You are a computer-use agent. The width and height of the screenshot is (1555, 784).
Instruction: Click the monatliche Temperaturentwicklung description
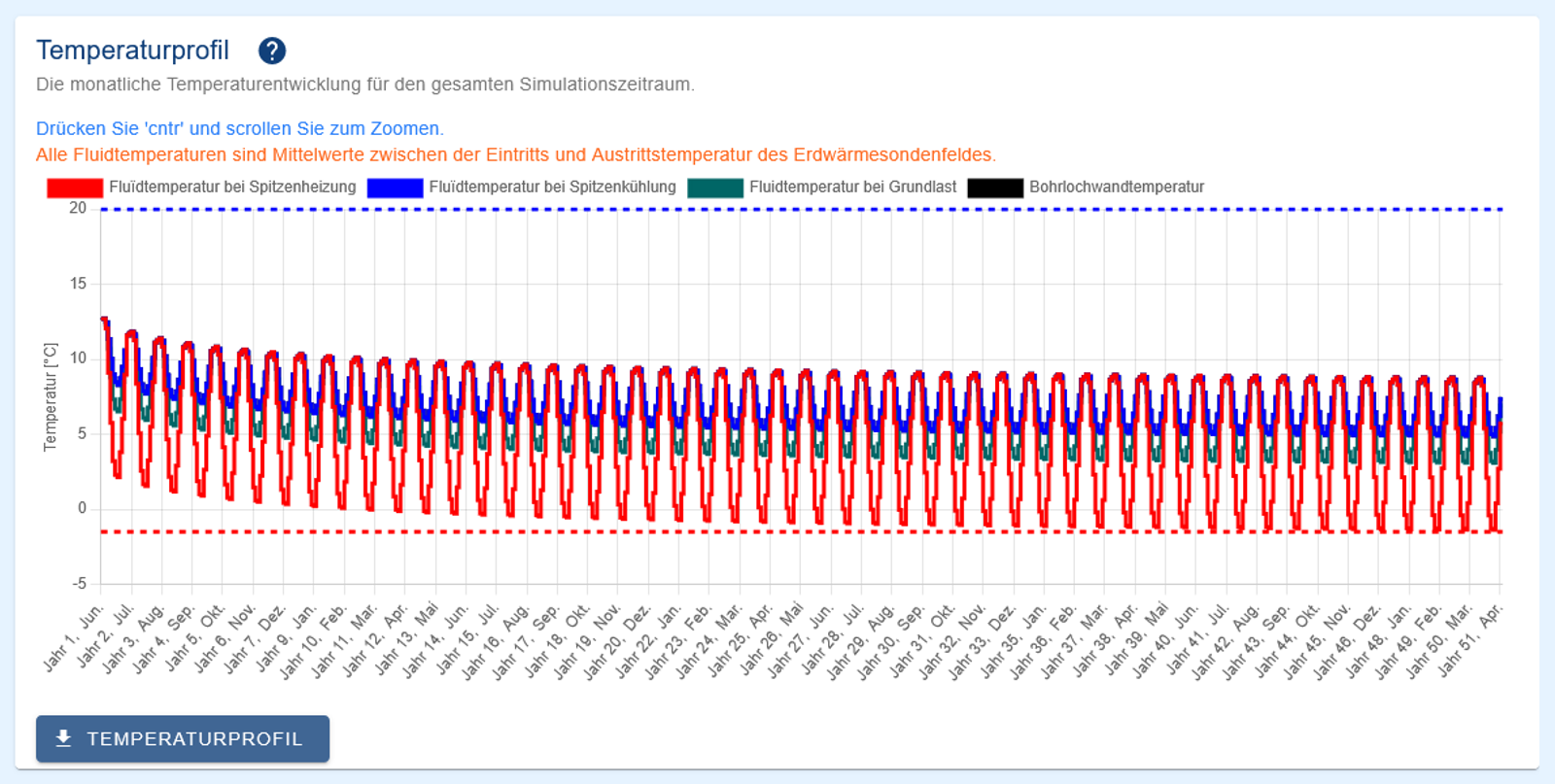click(365, 85)
